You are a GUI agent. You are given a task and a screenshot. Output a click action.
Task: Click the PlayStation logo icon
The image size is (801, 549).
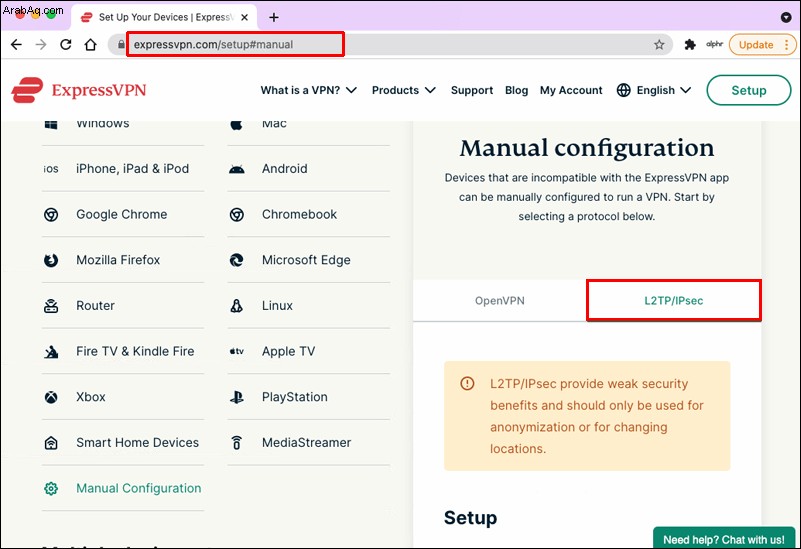(237, 397)
